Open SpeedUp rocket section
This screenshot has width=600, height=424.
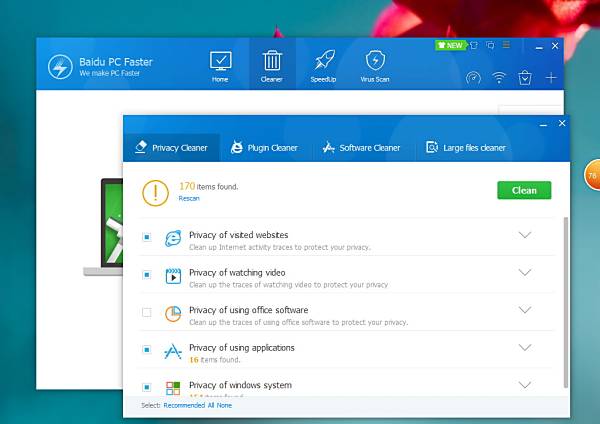tap(323, 67)
